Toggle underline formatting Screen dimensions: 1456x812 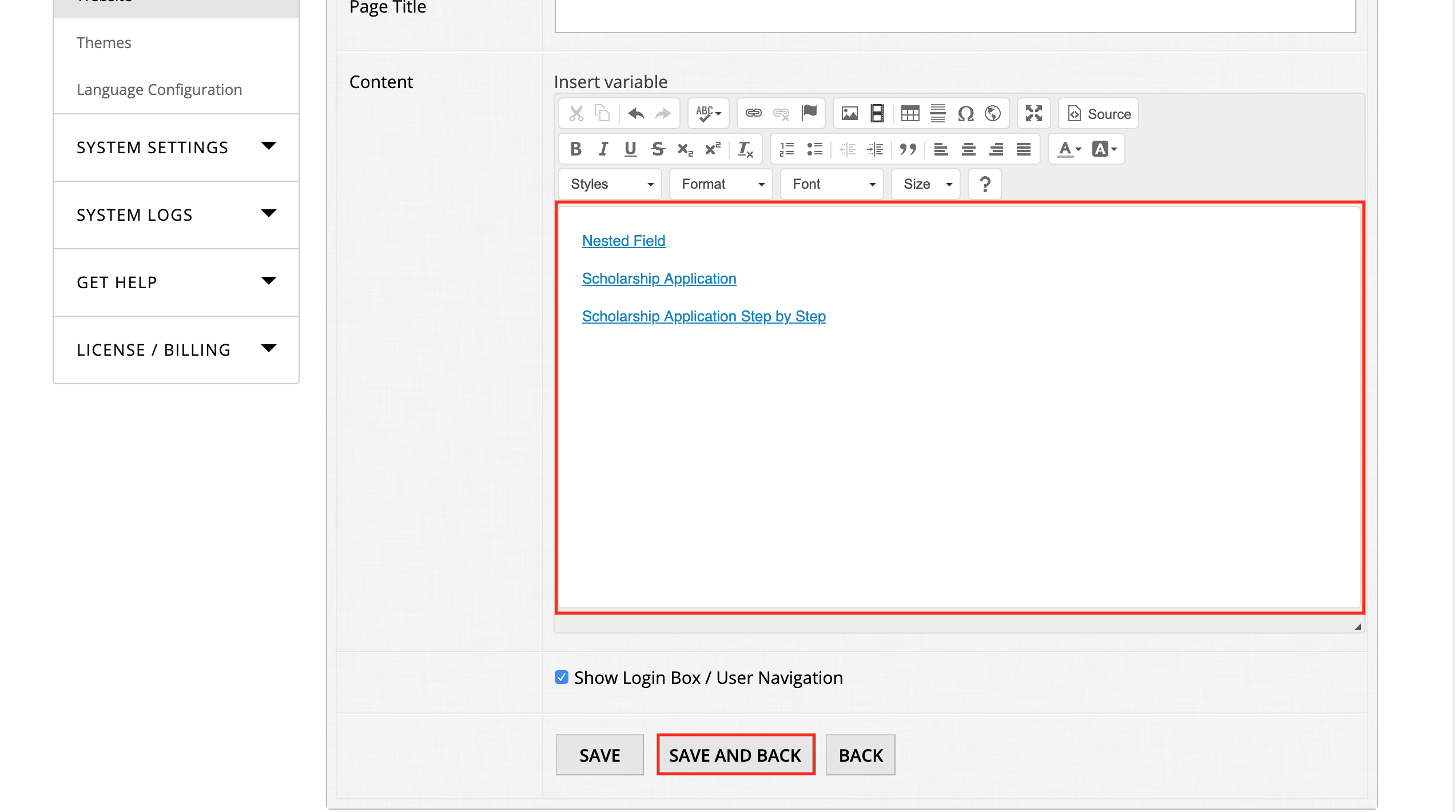630,149
